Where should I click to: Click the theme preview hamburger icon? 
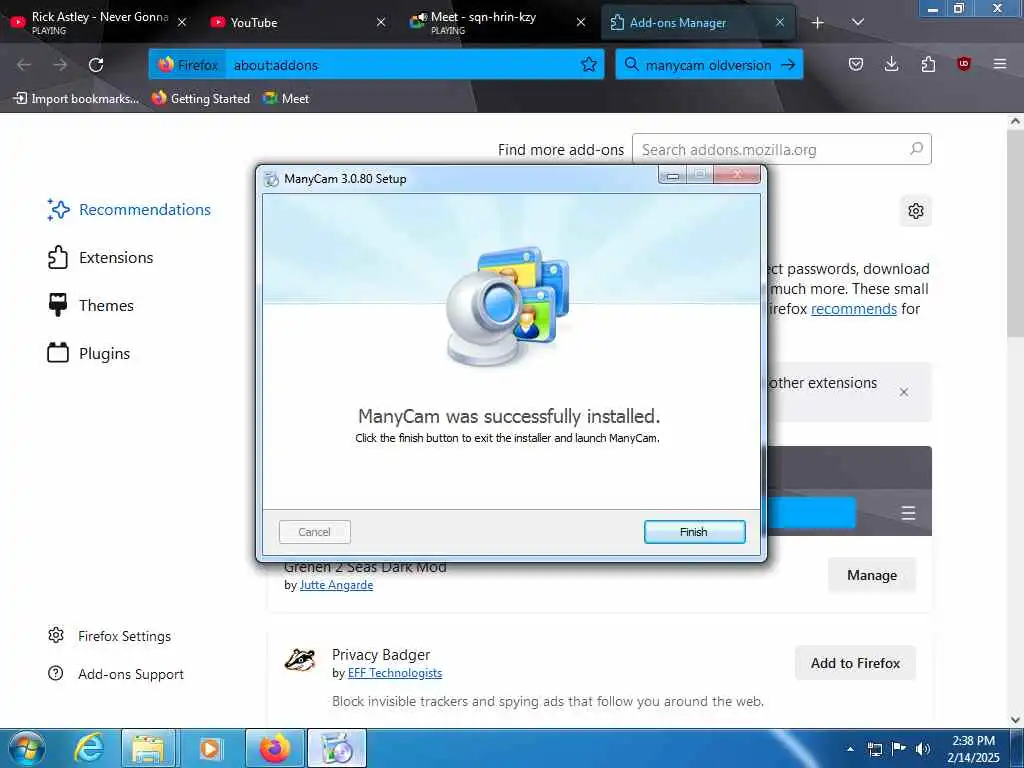[908, 513]
